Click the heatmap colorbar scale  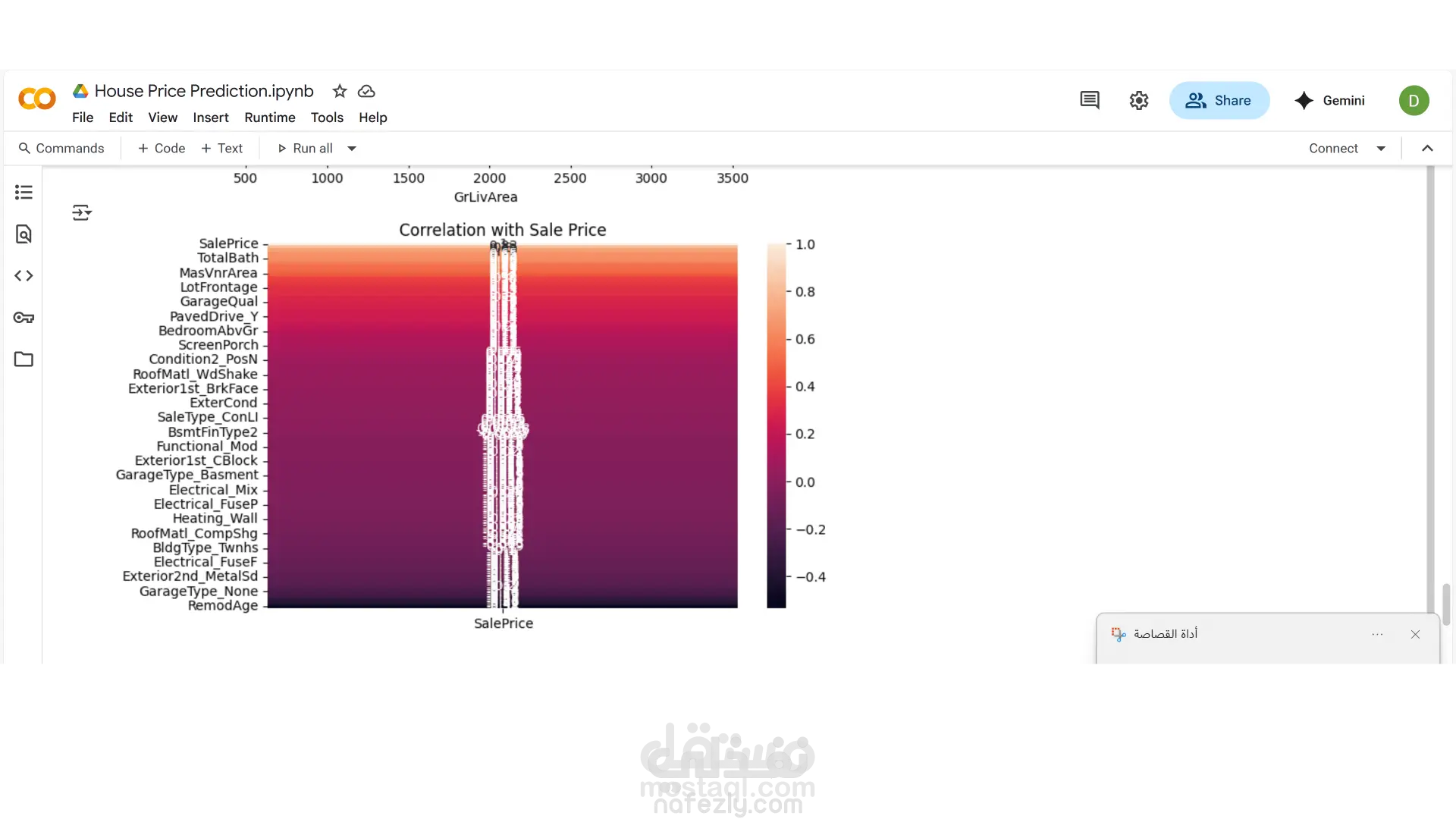click(x=776, y=425)
